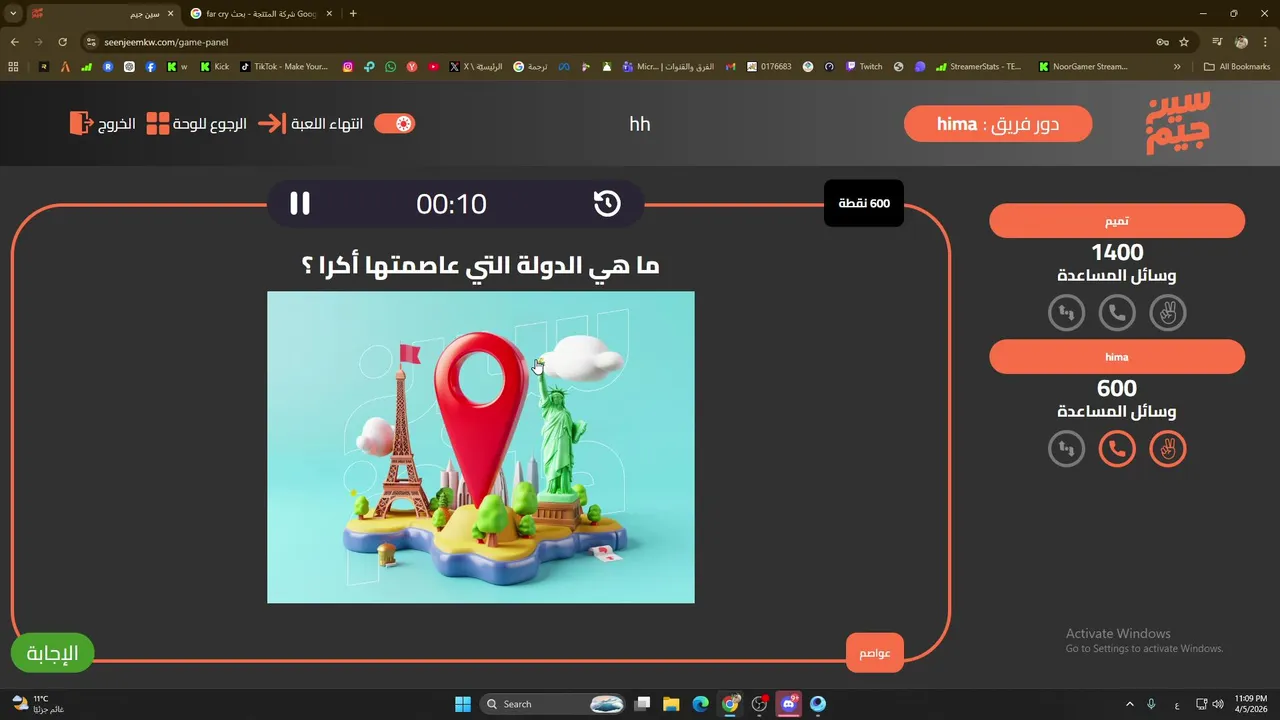This screenshot has width=1280, height=720.
Task: Open the Twitch bookmark
Action: 865,67
